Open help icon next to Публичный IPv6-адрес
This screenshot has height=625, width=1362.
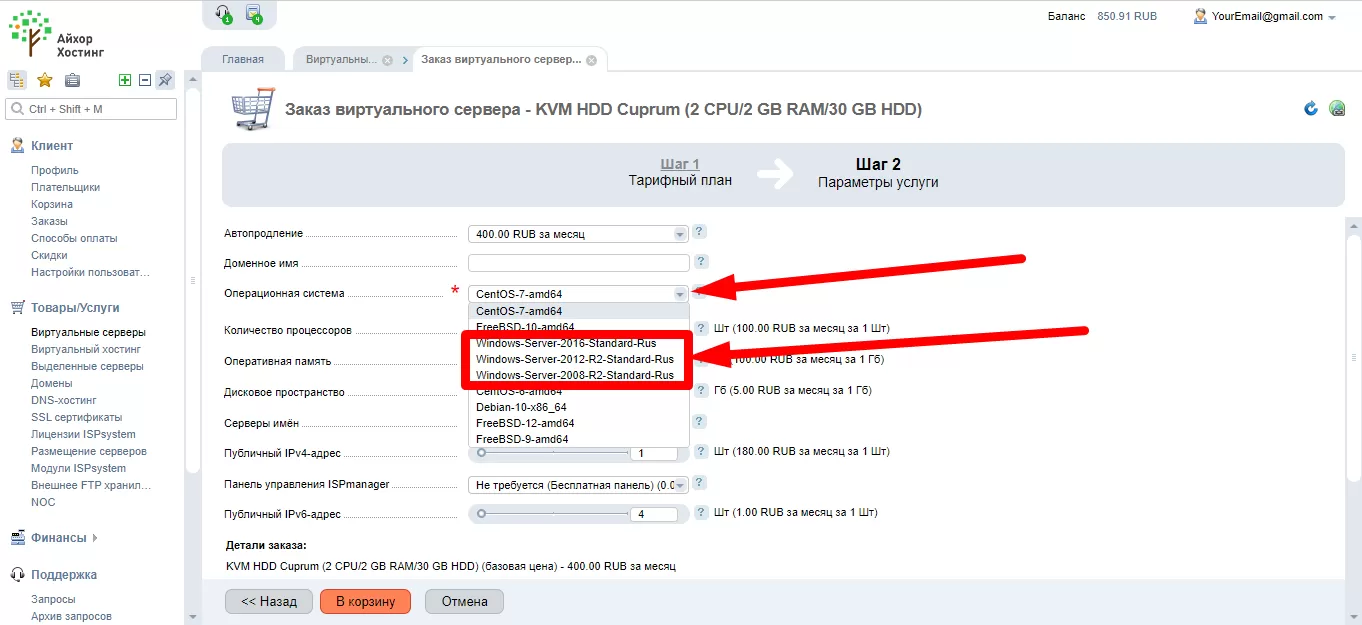(702, 512)
